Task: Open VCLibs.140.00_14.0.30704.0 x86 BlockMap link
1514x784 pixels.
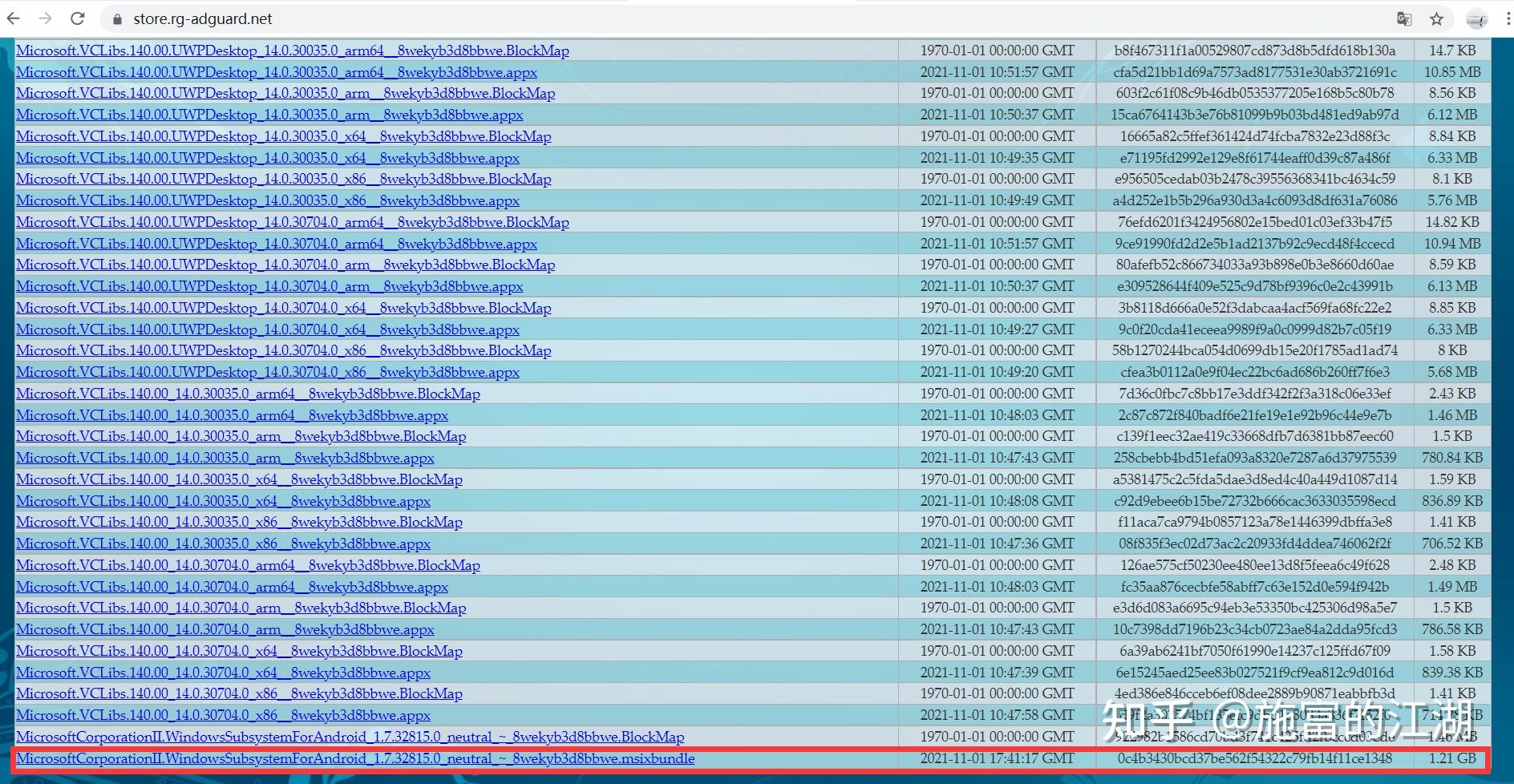Action: click(x=239, y=693)
